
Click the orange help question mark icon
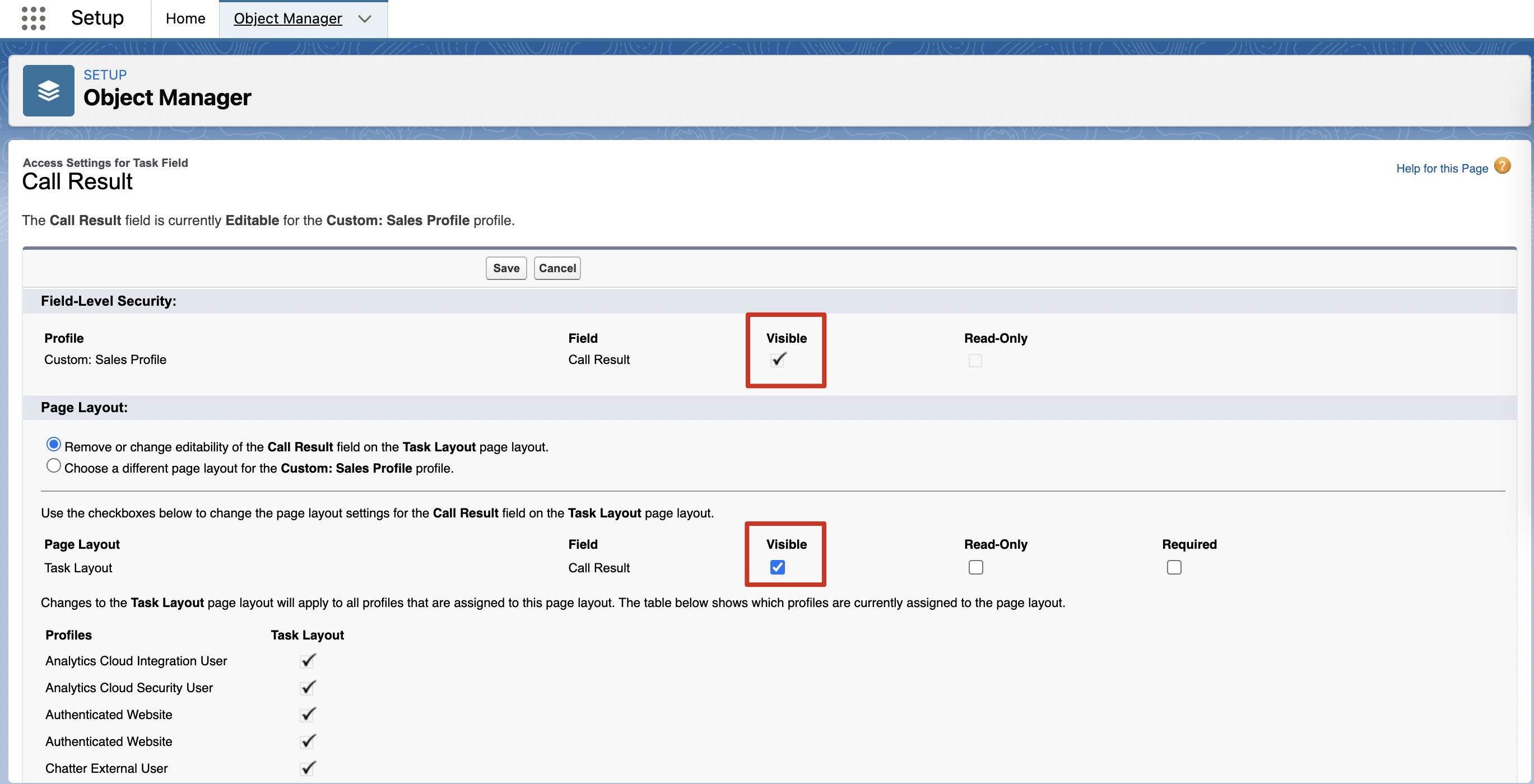point(1503,166)
